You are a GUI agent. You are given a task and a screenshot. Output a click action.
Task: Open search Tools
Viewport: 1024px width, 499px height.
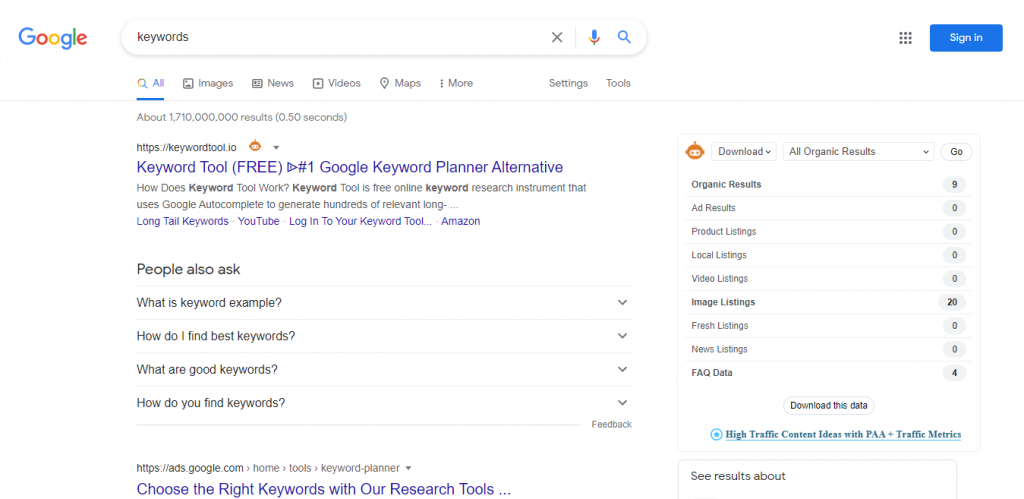[618, 84]
